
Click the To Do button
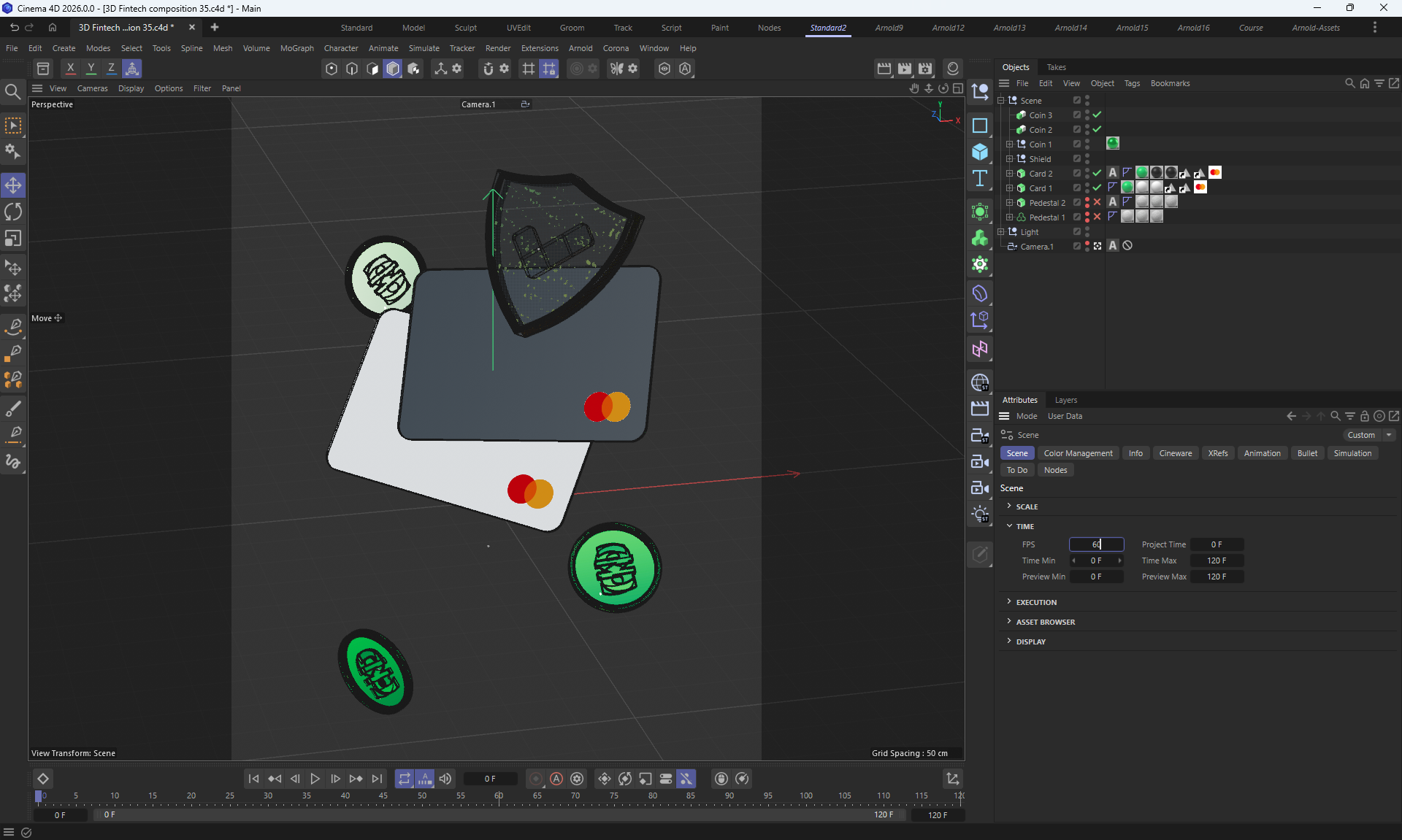pyautogui.click(x=1016, y=470)
